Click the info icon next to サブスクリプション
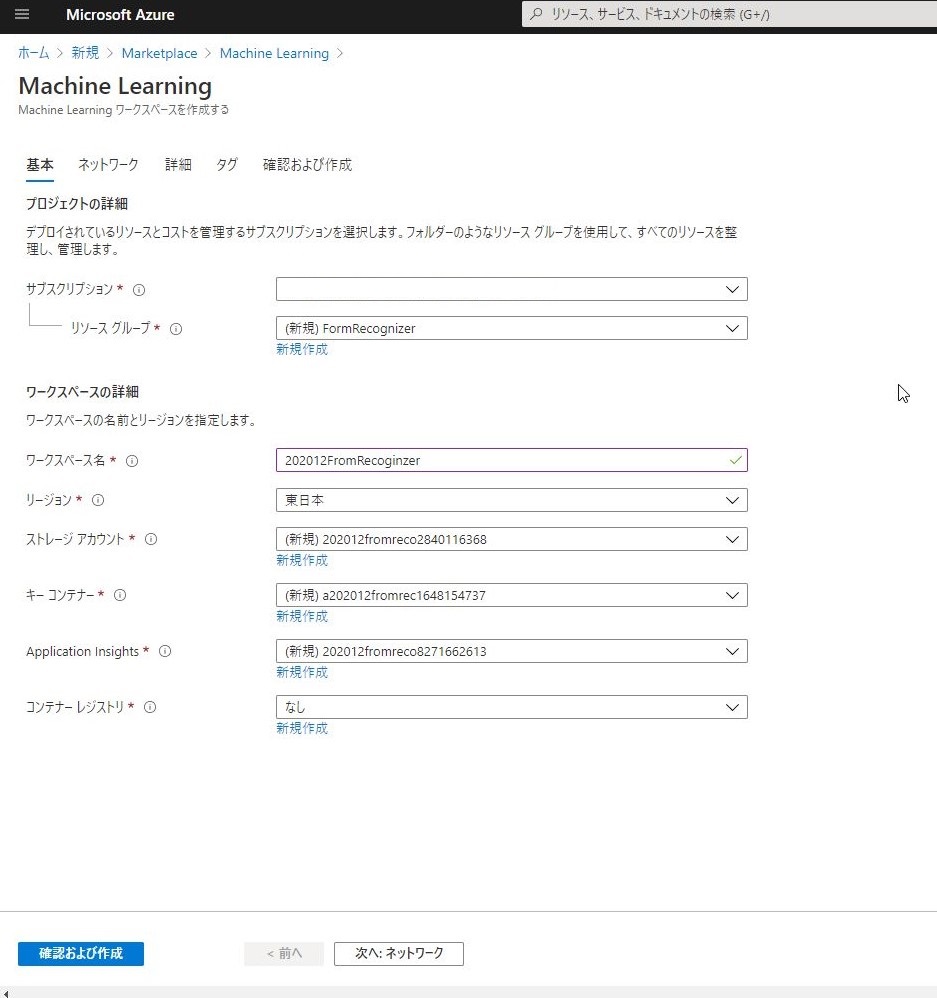This screenshot has width=937, height=998. click(139, 290)
